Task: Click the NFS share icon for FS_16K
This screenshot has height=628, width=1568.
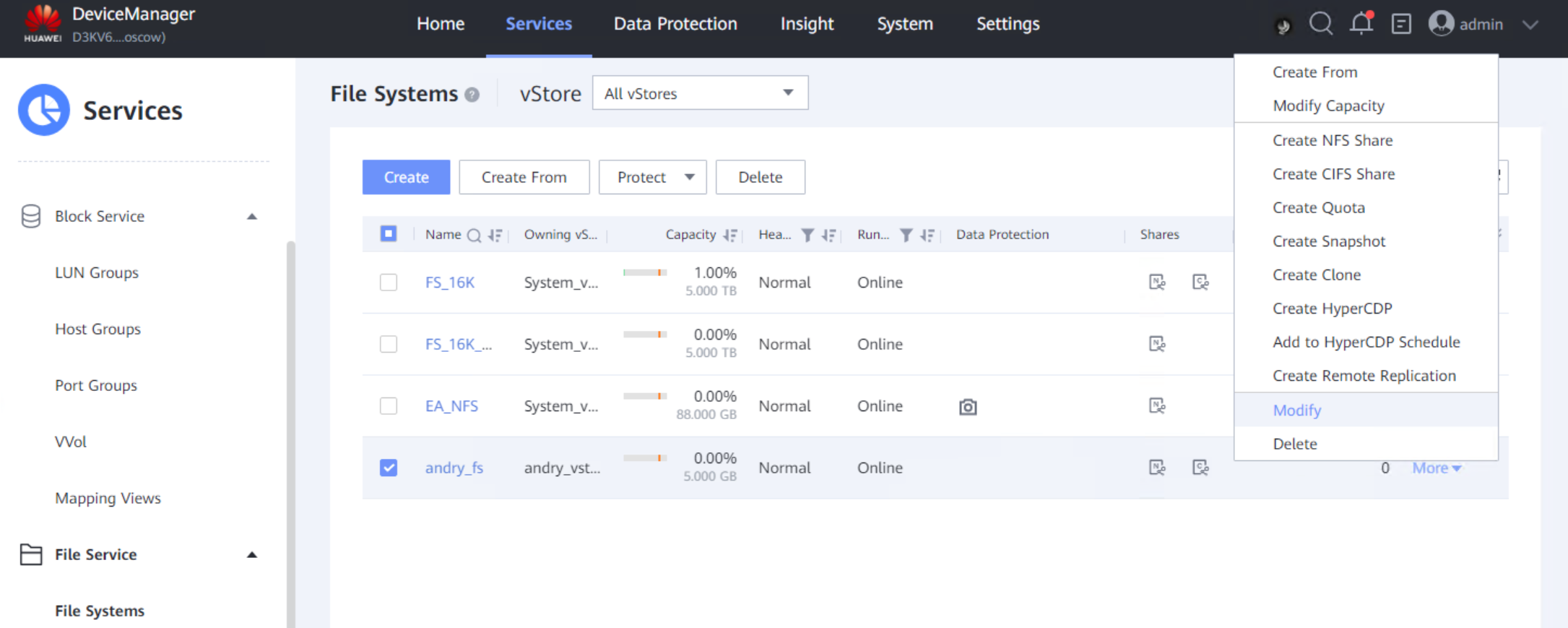Action: 1157,282
